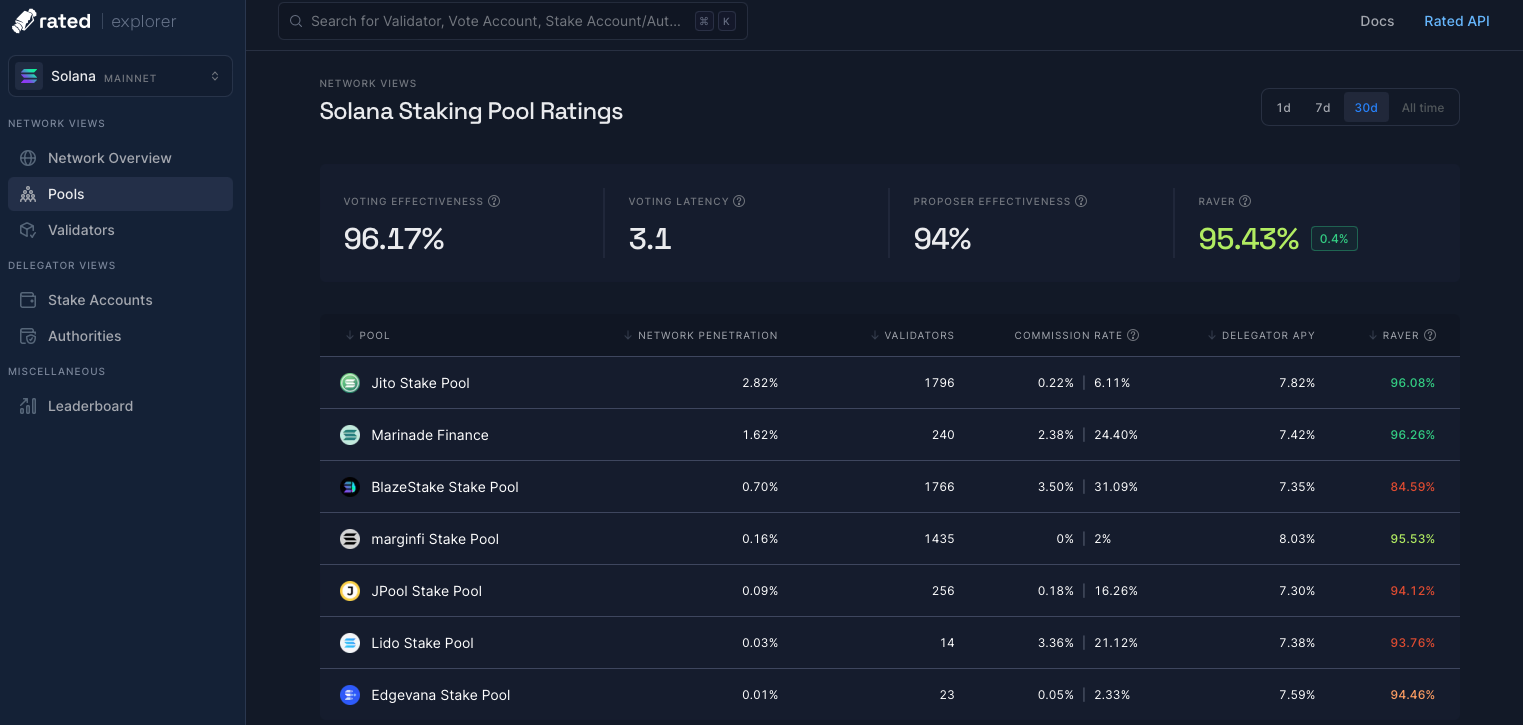This screenshot has height=725, width=1523.
Task: Open Marinade Finance pool details
Action: click(x=430, y=435)
